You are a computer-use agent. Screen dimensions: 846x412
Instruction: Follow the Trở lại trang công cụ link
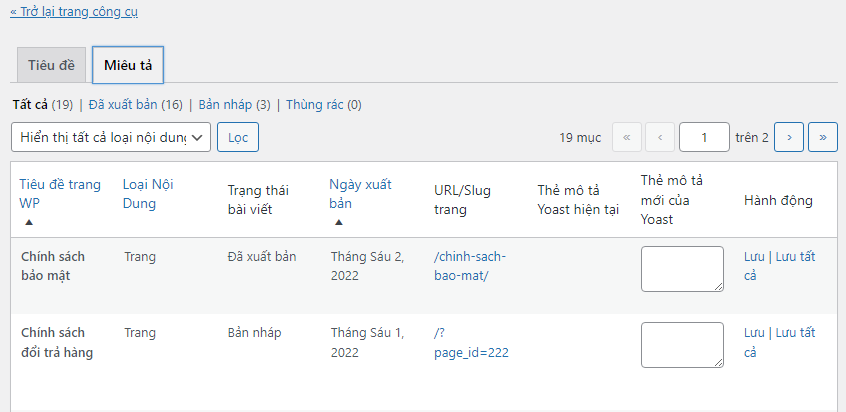(x=74, y=12)
